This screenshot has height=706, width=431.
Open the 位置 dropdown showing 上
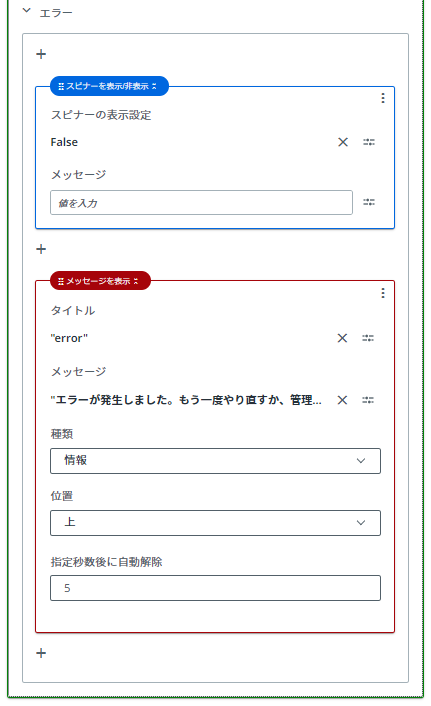[x=215, y=523]
